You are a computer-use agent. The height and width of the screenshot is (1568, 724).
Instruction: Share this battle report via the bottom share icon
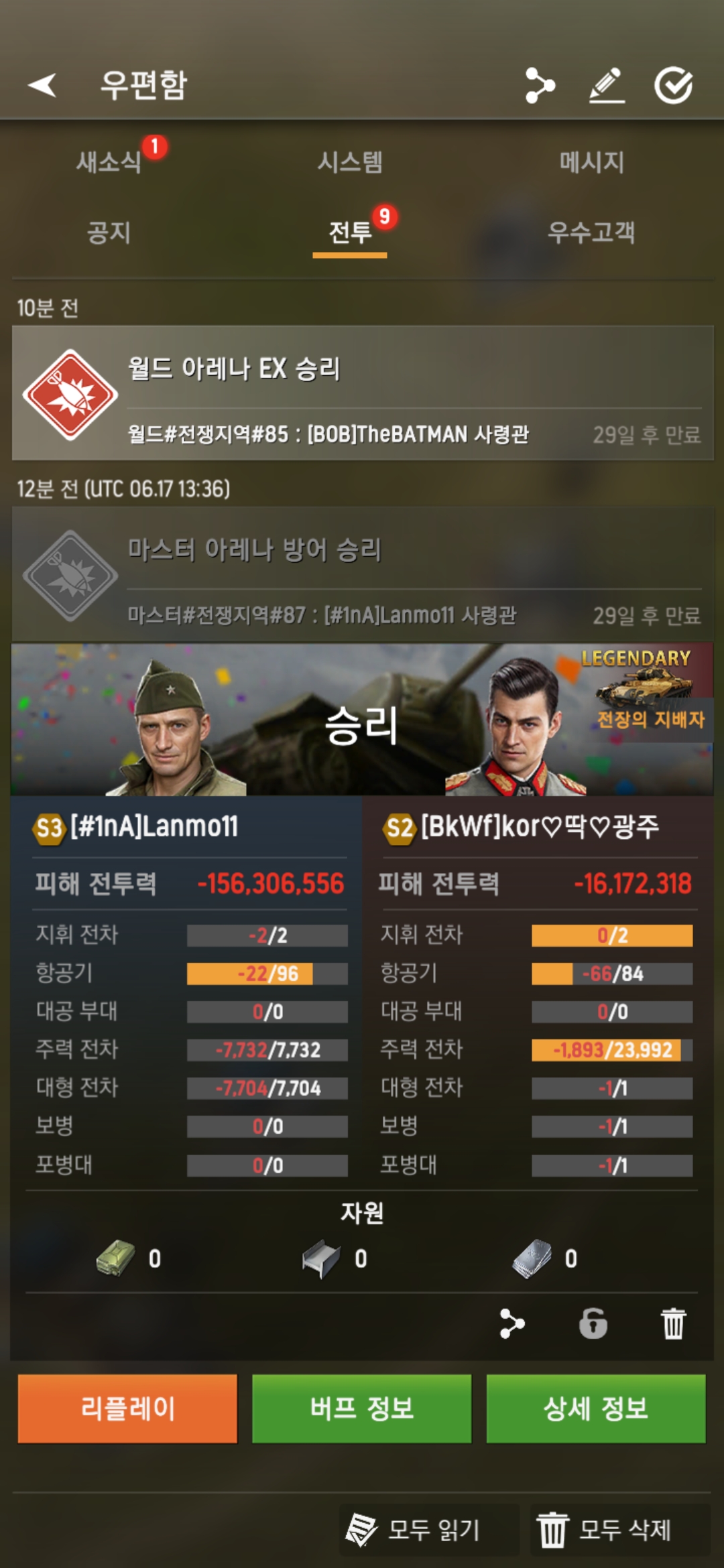[x=512, y=1323]
